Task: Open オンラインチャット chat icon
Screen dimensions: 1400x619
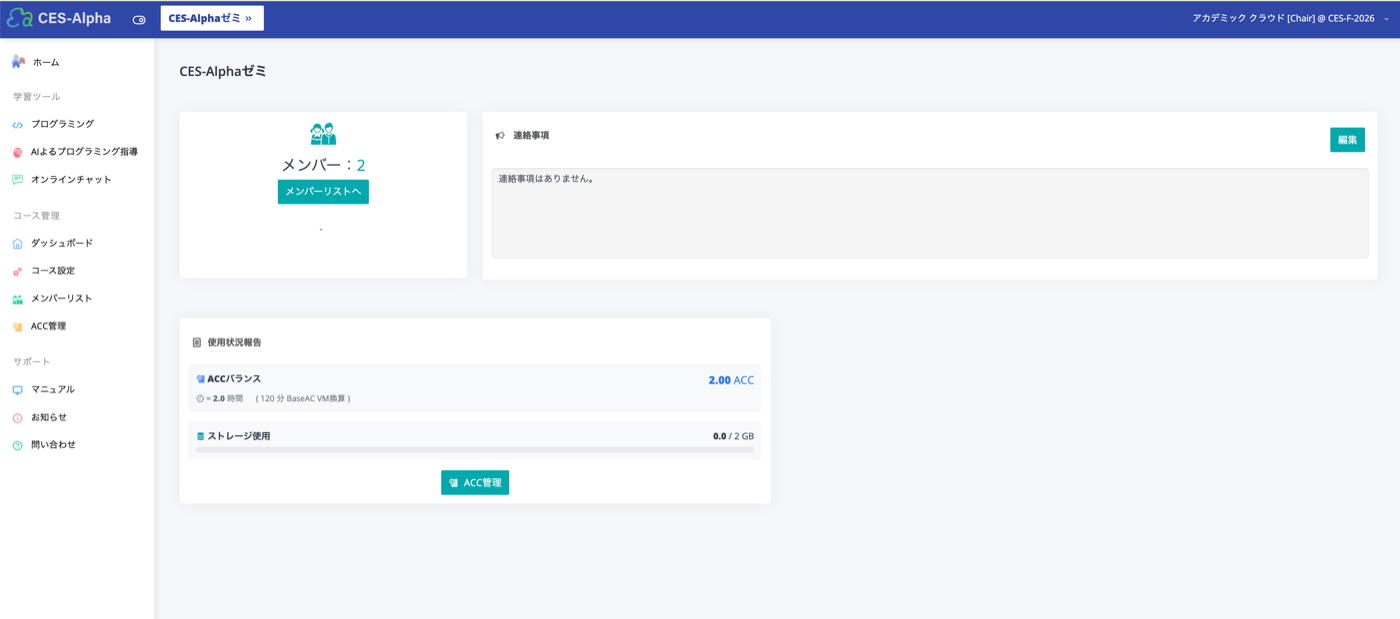Action: [17, 180]
